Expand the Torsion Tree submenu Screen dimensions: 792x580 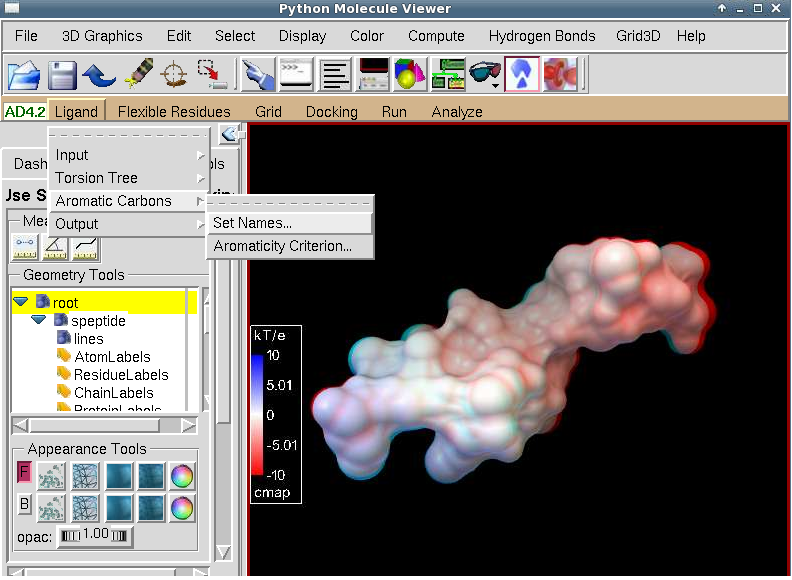pyautogui.click(x=97, y=178)
